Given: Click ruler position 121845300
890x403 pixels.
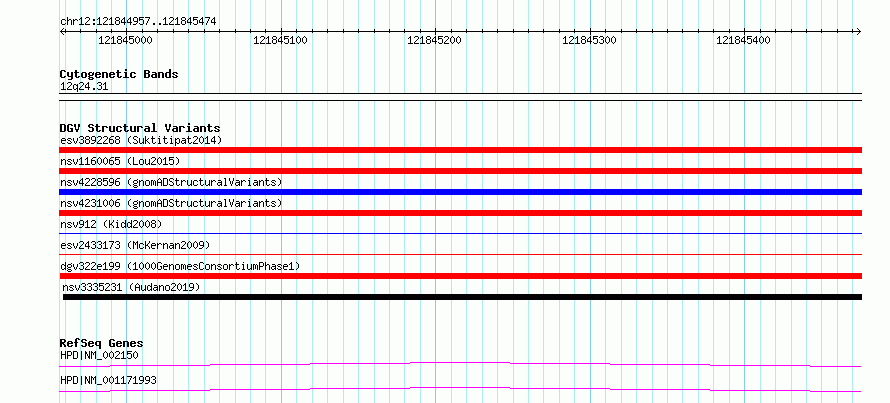Looking at the screenshot, I should click(x=589, y=40).
